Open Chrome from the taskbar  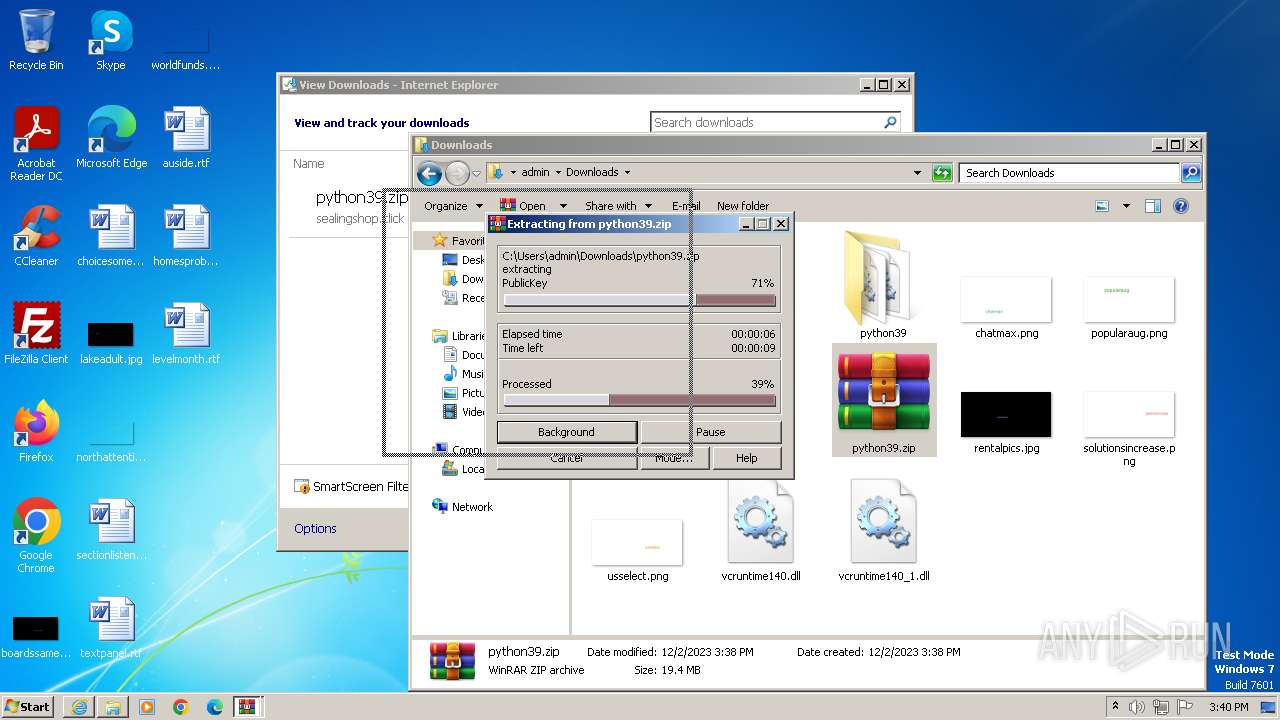pos(181,707)
